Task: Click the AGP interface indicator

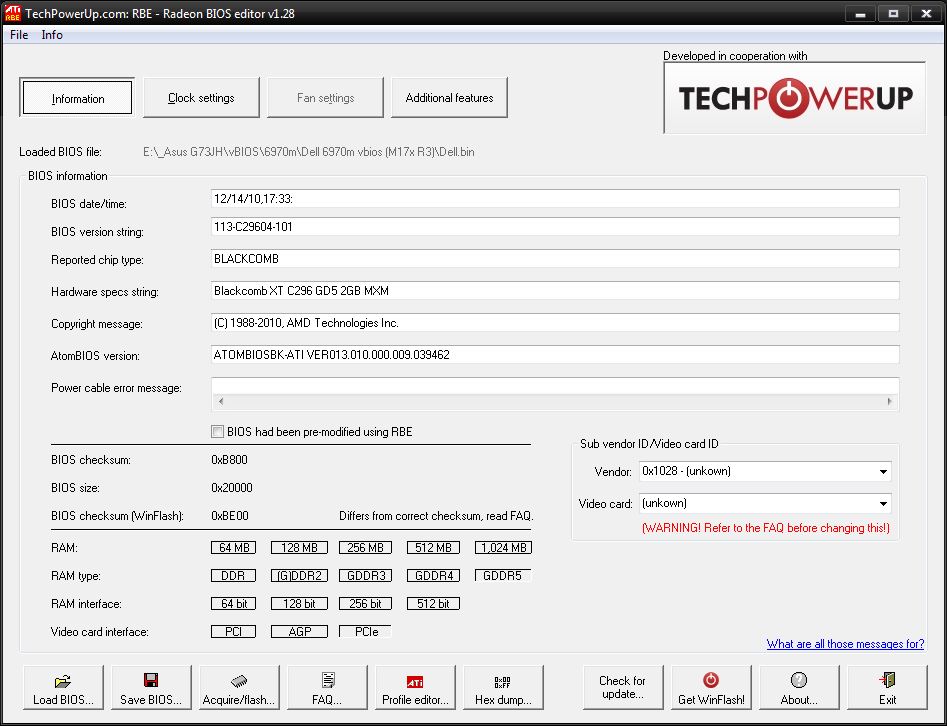Action: (300, 632)
